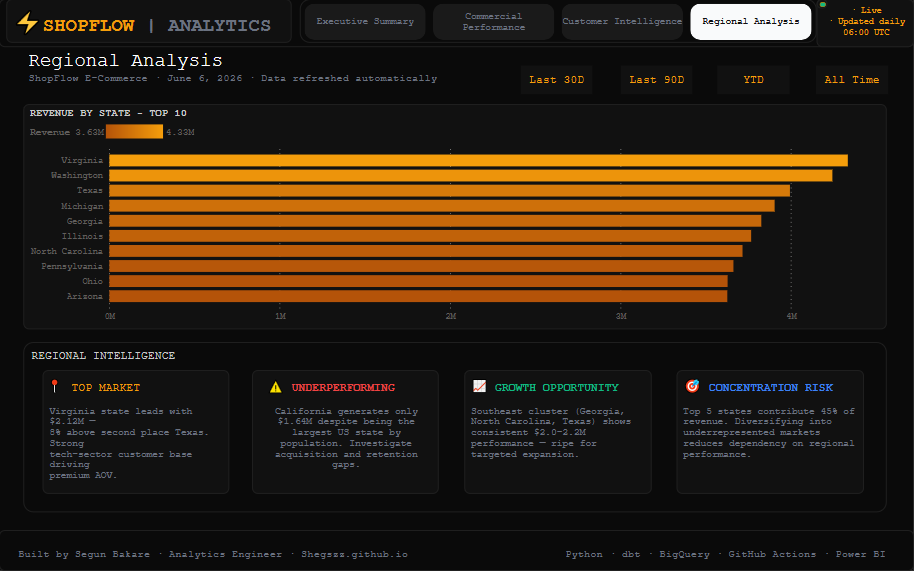The width and height of the screenshot is (914, 571).
Task: Click the yellow warning triangle icon
Action: 276,387
